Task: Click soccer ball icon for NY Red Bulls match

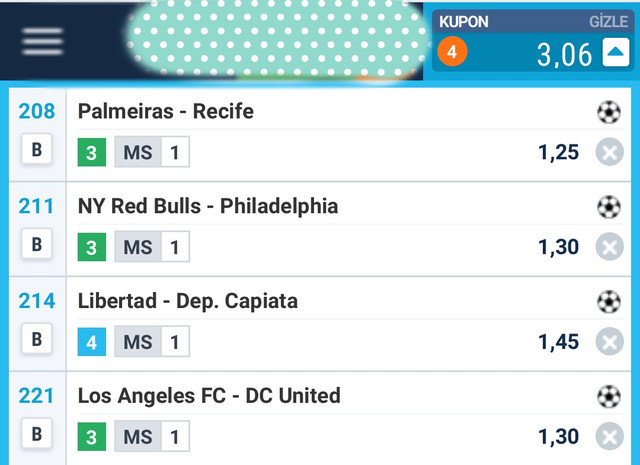Action: coord(609,207)
